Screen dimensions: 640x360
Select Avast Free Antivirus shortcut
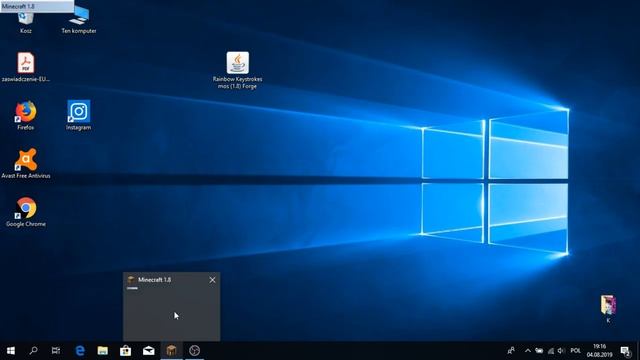26,164
